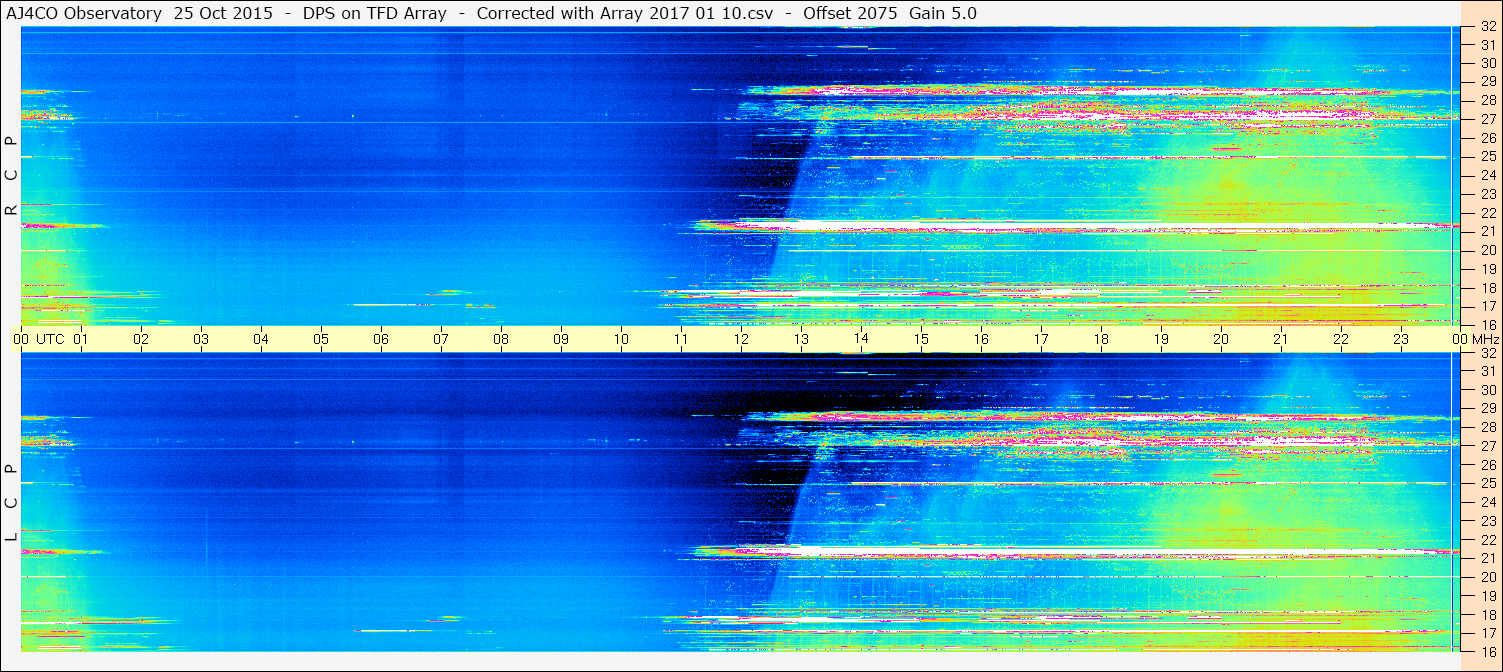Click 30 MHz label on RCP frequency scale

click(x=1487, y=64)
